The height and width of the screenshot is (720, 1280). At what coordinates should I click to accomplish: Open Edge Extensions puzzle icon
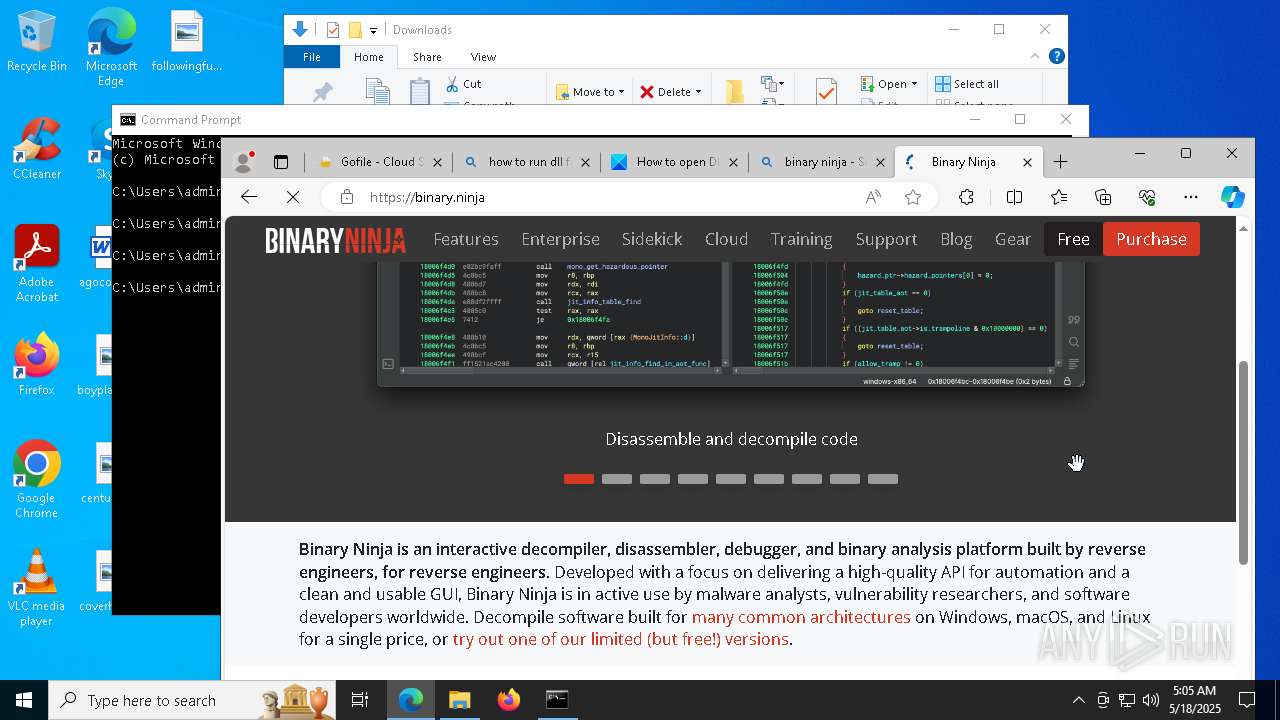[x=966, y=197]
